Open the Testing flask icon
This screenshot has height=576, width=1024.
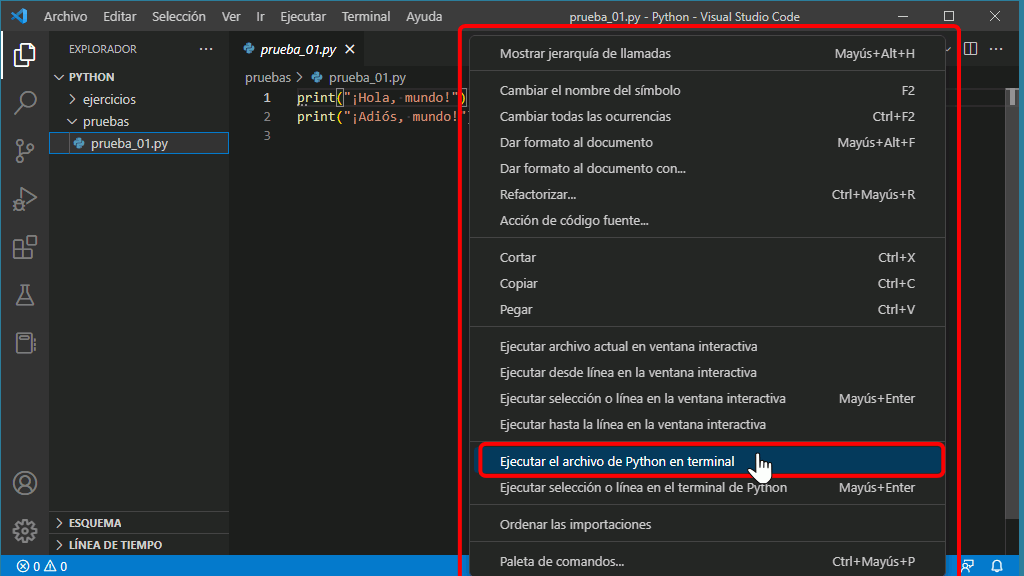[25, 295]
